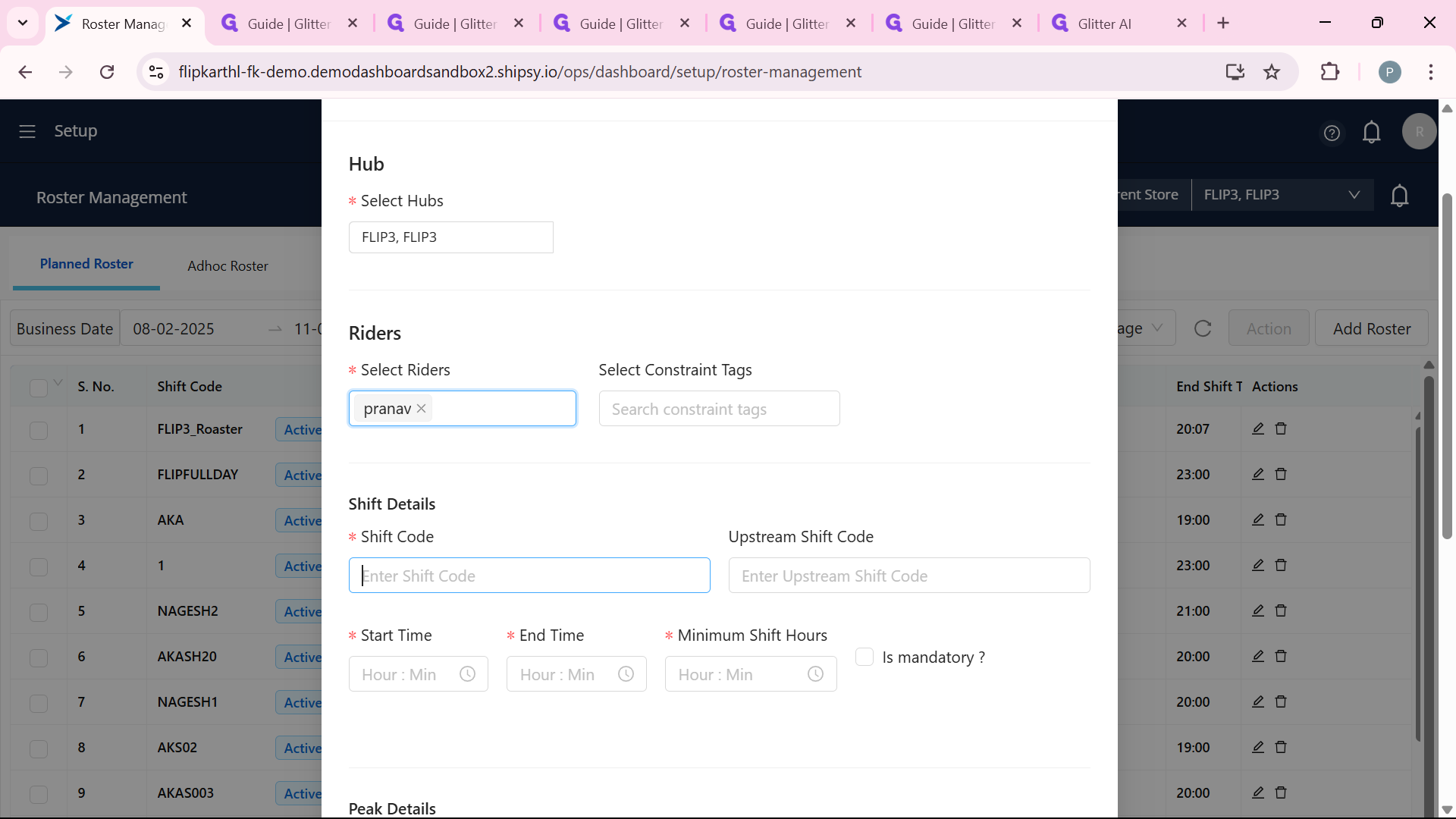Edit the AKS02 roster row
1456x819 pixels.
(x=1258, y=747)
